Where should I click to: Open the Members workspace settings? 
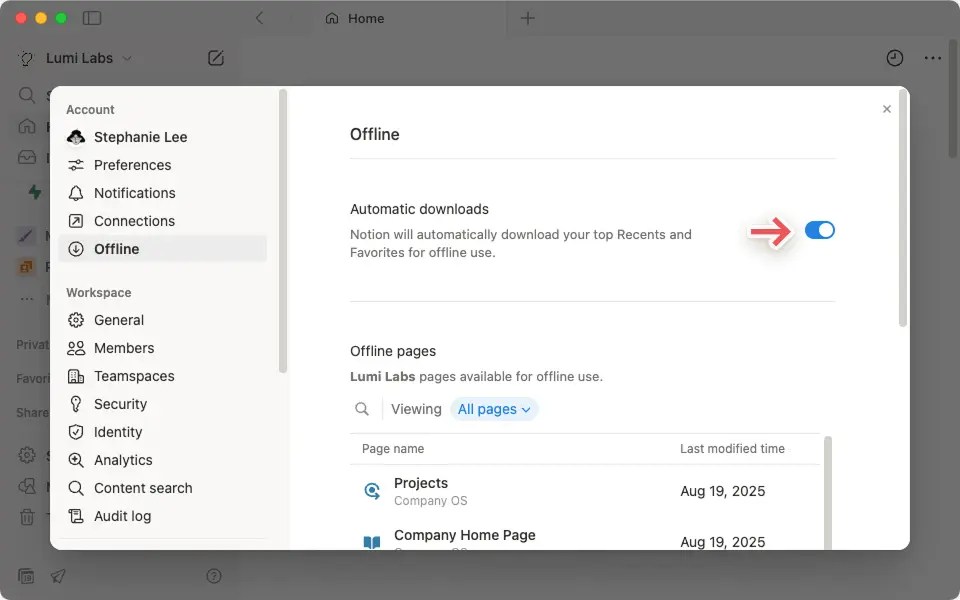tap(124, 348)
